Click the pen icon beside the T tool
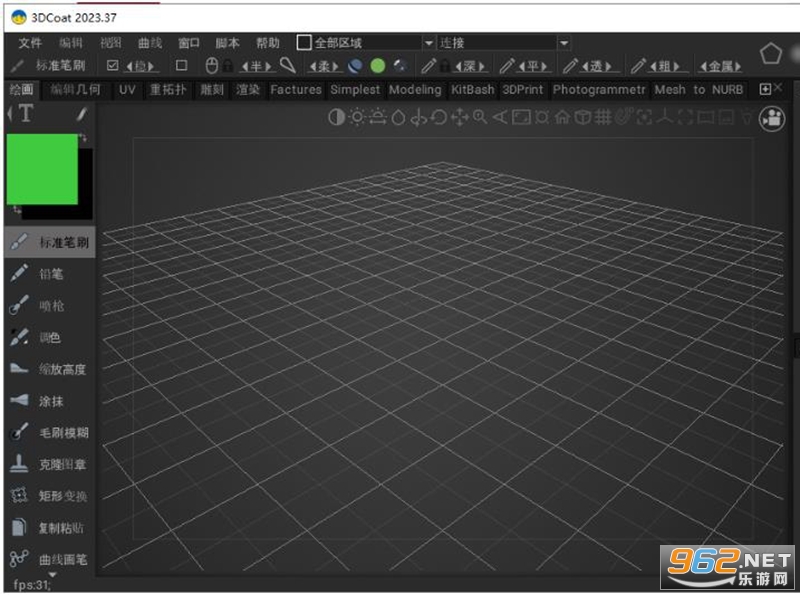Image resolution: width=800 pixels, height=595 pixels. (82, 114)
